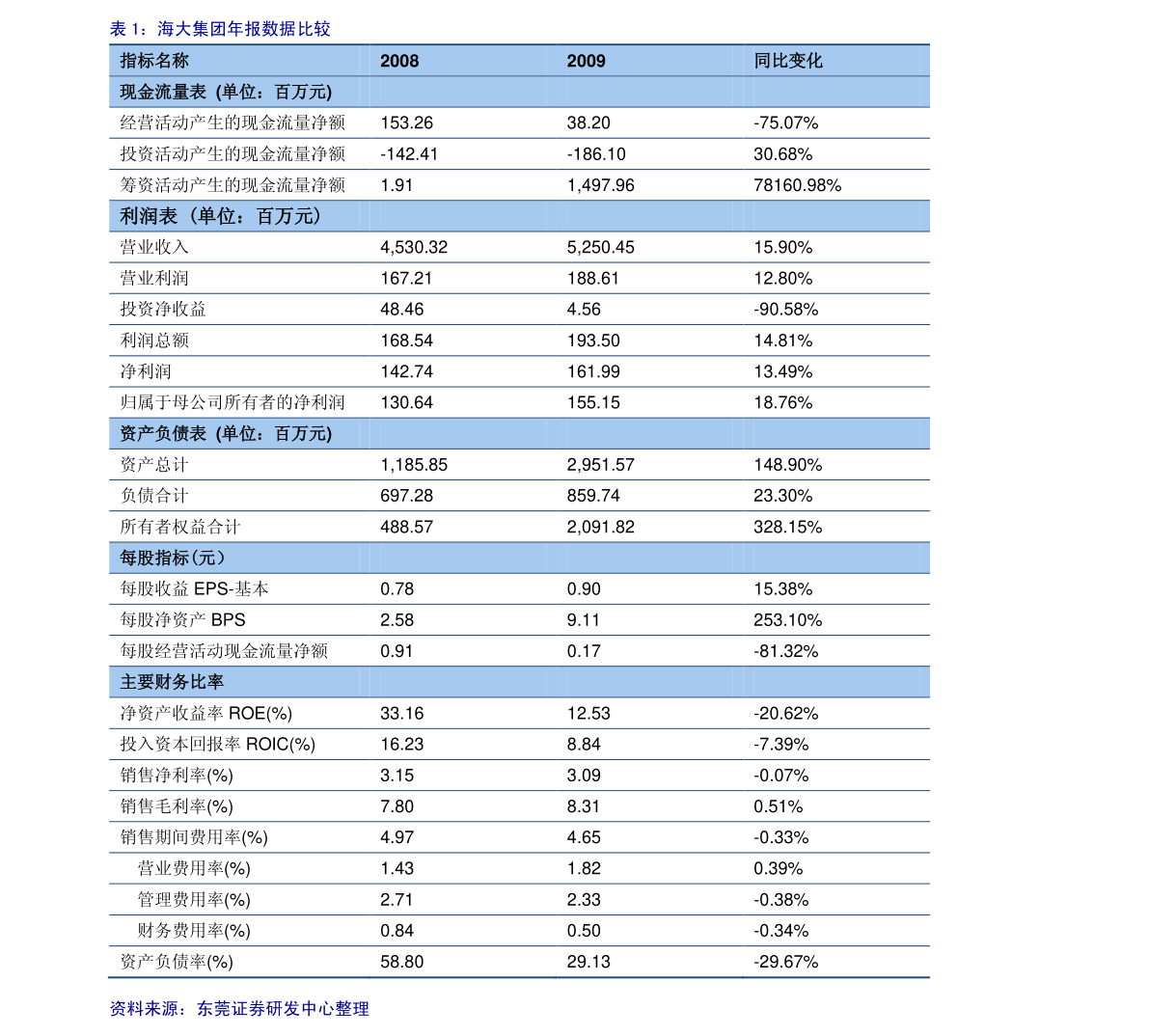Click the 营业费用率(%) row label

point(194,869)
